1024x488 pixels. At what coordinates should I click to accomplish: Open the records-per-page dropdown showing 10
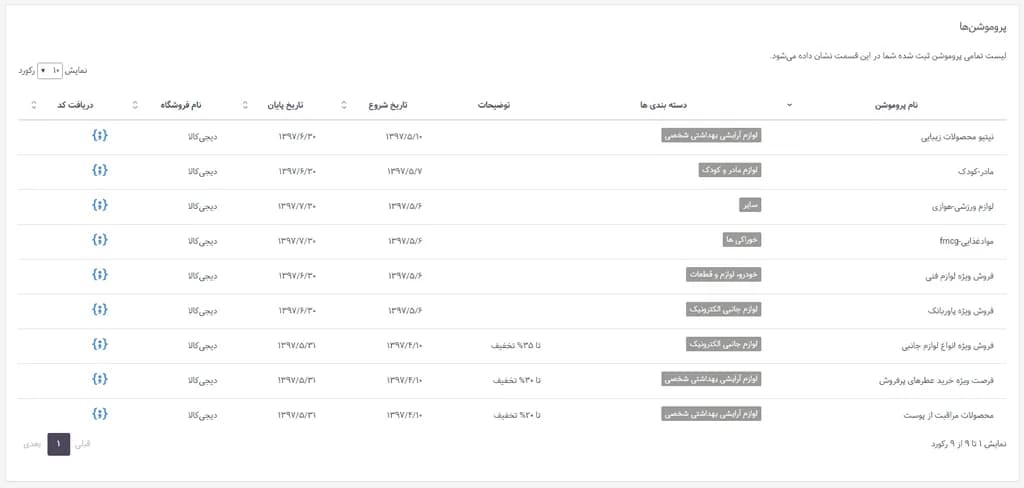pos(50,70)
